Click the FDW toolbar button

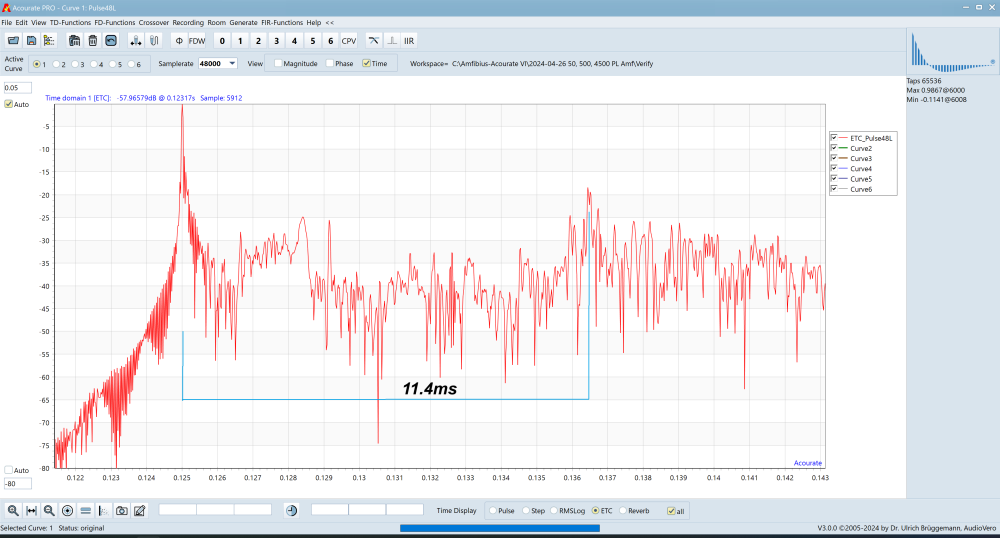click(197, 41)
